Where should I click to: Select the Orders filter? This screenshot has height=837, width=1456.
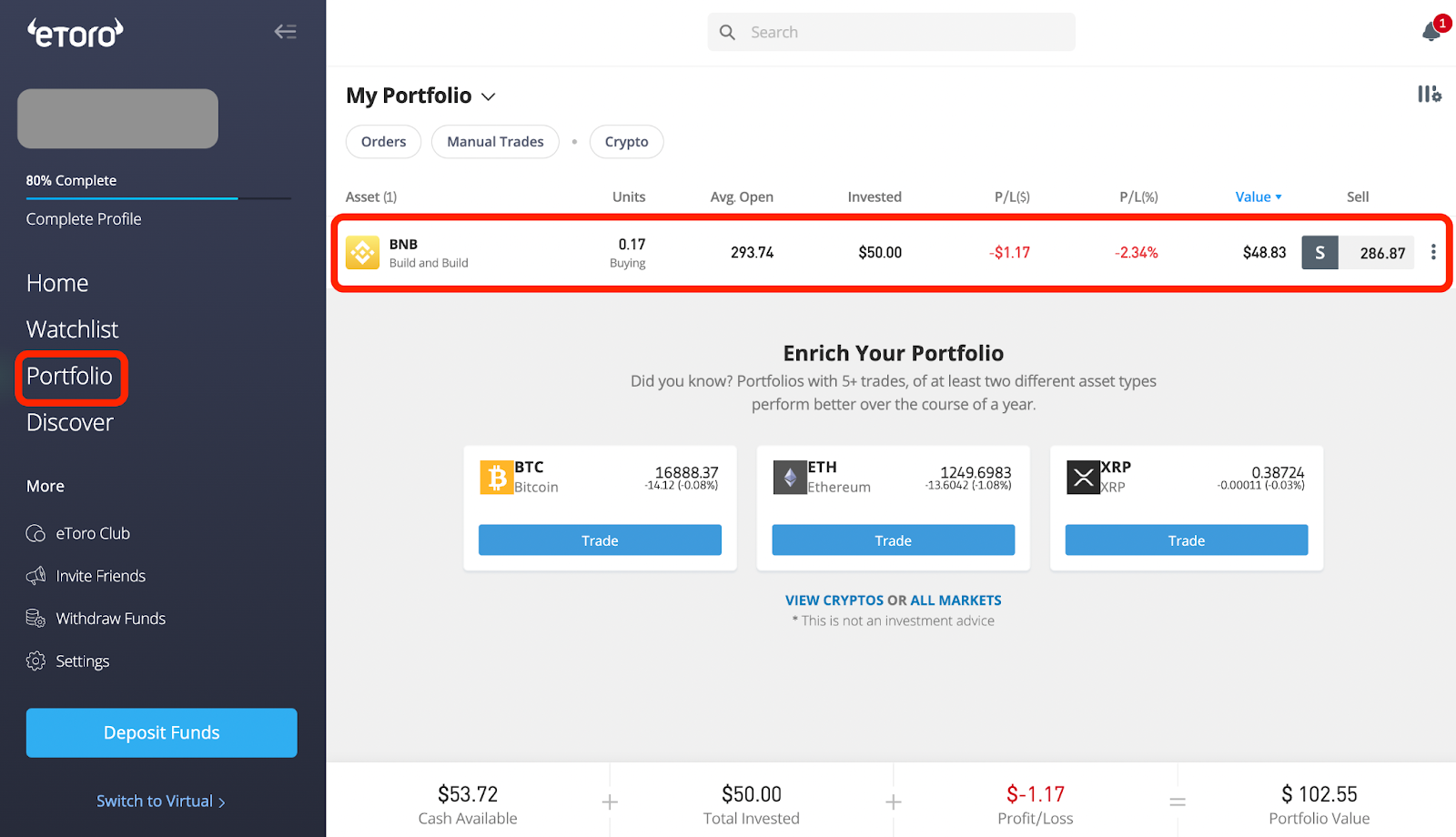[x=383, y=142]
